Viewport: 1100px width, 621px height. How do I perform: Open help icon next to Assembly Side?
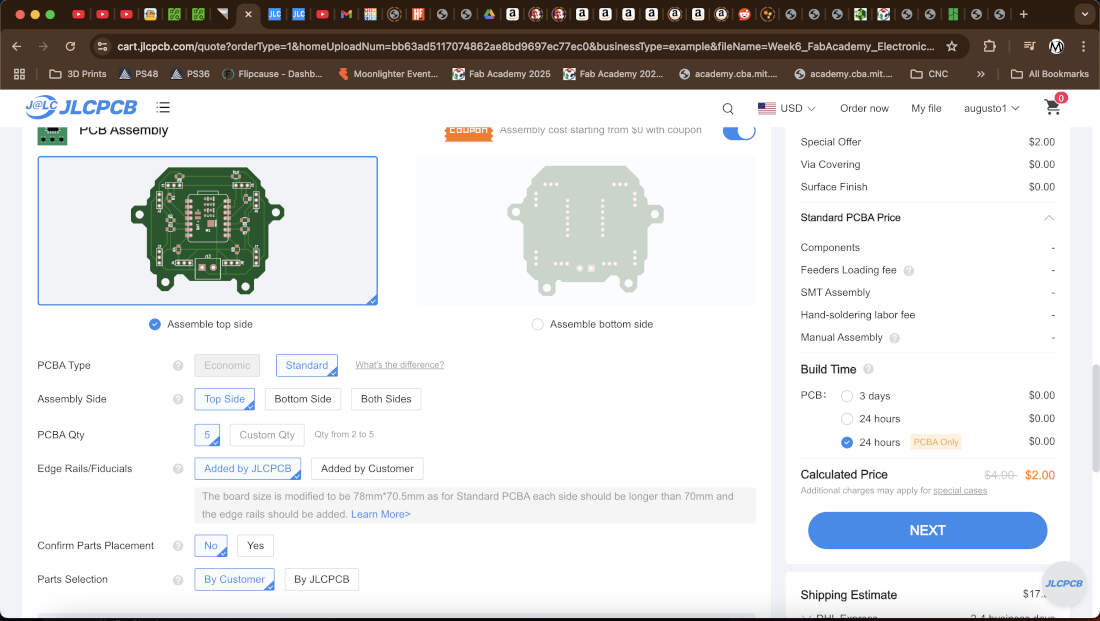tap(178, 399)
